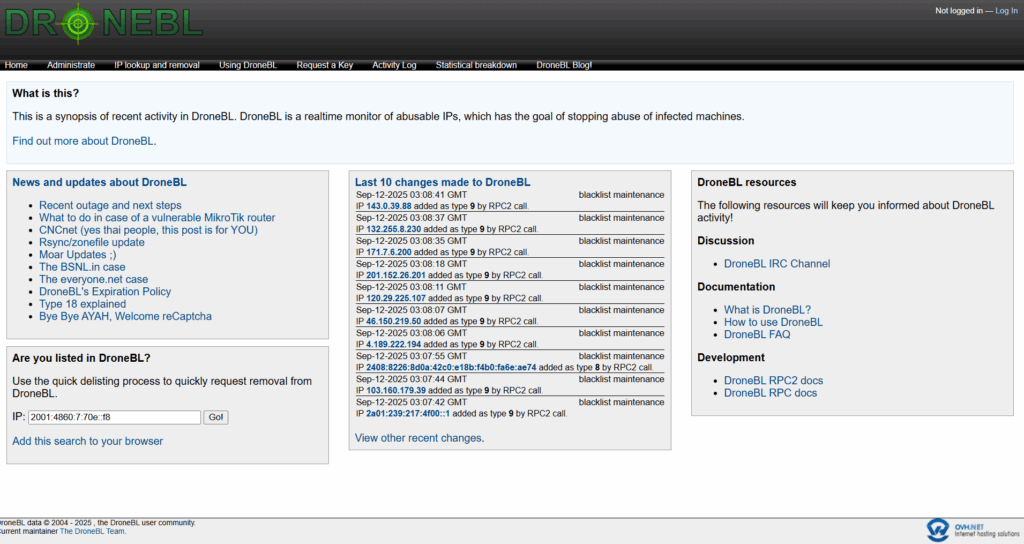Open News and updates about DroneBL heading link

click(99, 182)
